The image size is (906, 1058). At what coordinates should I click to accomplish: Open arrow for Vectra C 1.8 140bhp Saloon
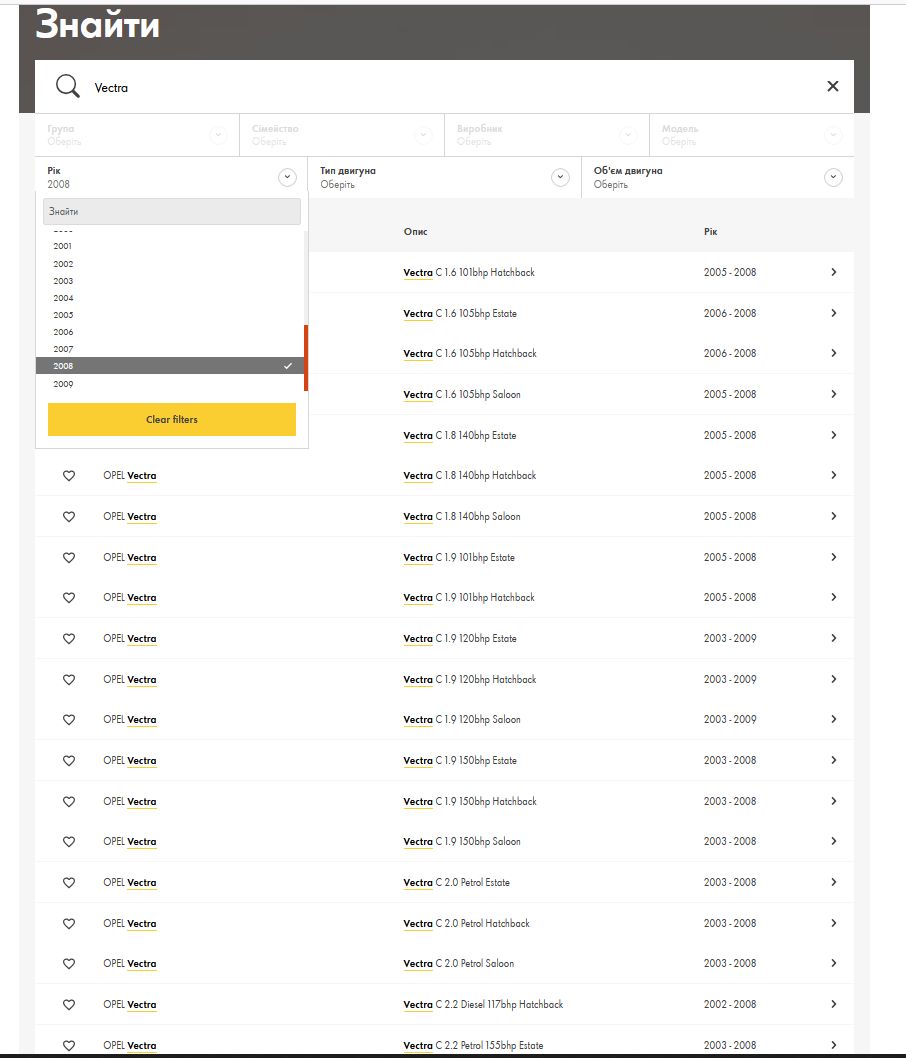coord(834,516)
